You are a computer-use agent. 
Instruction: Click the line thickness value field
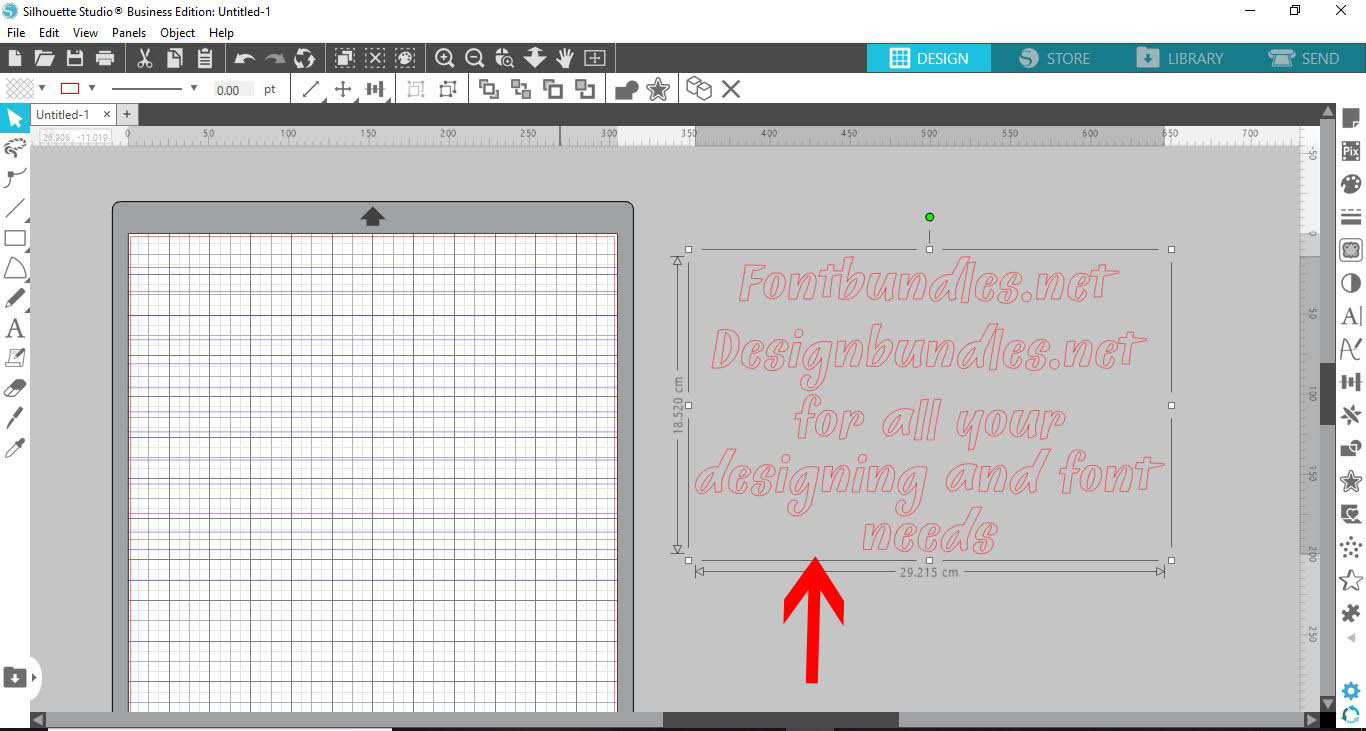pos(234,90)
